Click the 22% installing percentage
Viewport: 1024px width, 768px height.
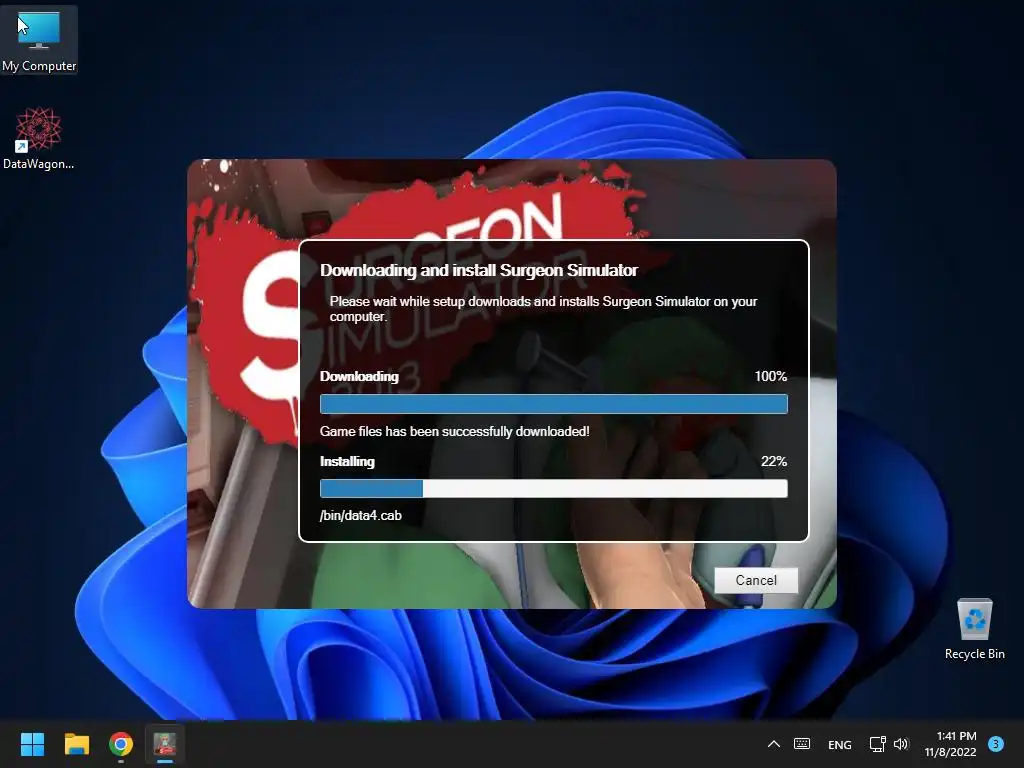[774, 461]
